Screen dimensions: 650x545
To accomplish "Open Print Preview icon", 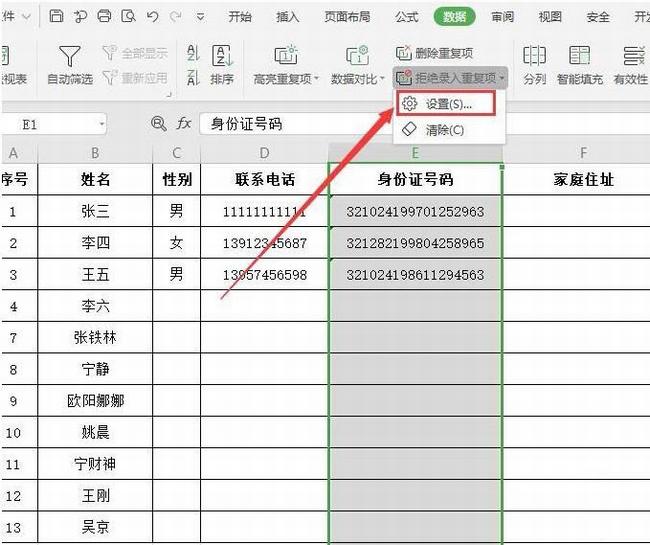I will coord(128,16).
